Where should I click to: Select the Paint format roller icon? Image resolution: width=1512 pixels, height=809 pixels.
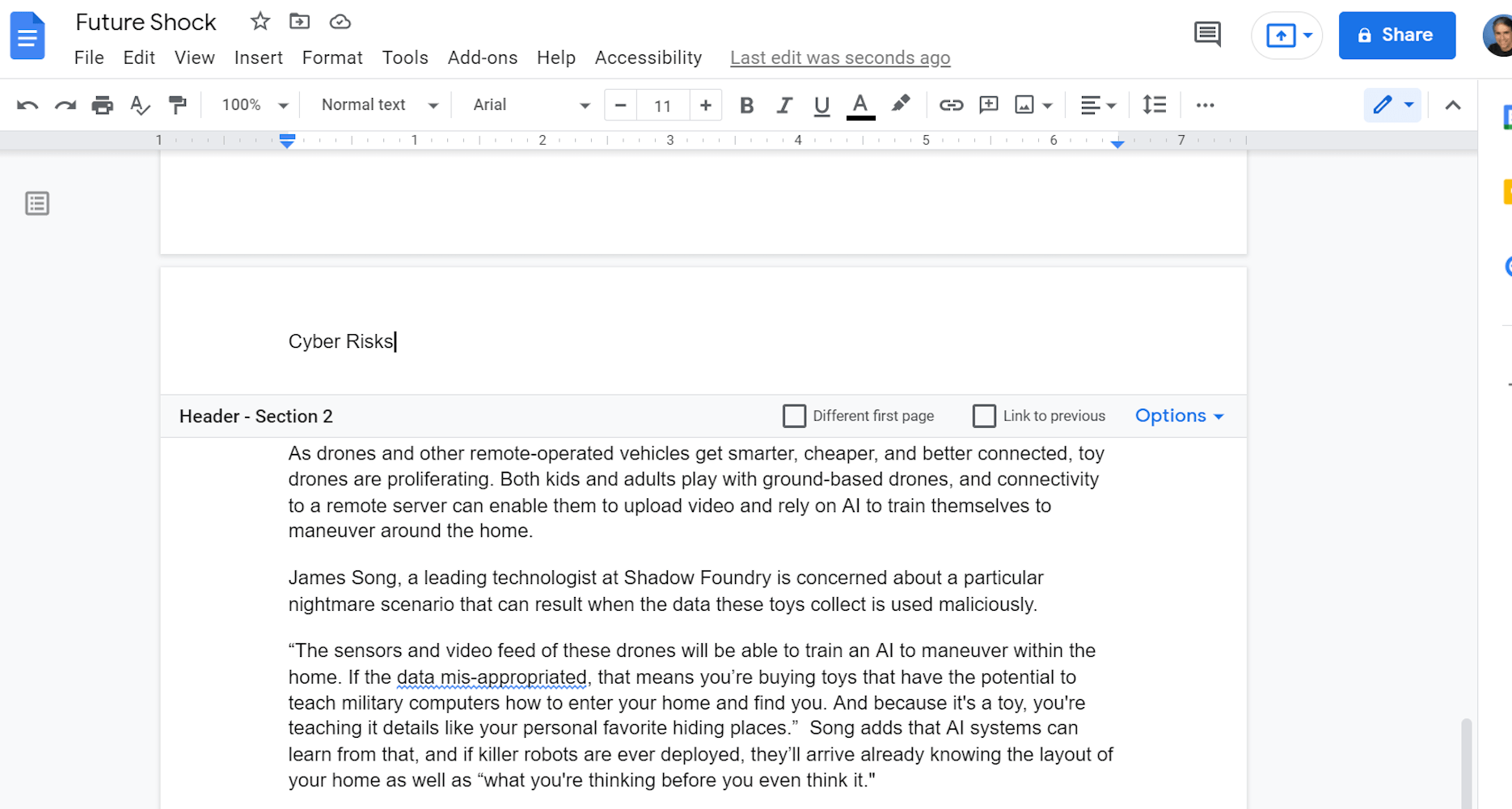tap(178, 105)
